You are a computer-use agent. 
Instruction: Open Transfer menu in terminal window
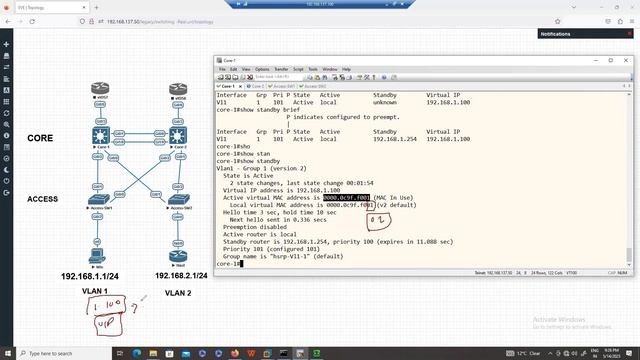[x=281, y=69]
